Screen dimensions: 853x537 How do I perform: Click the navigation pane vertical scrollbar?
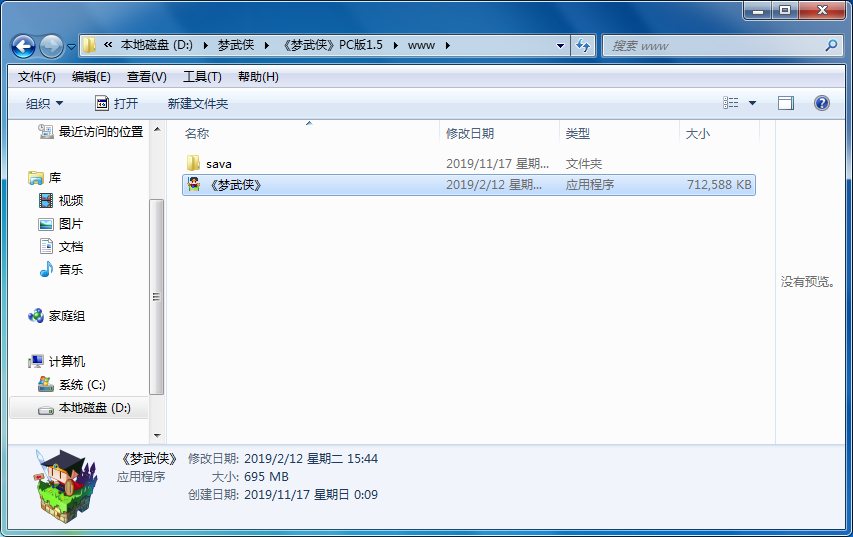(x=156, y=296)
